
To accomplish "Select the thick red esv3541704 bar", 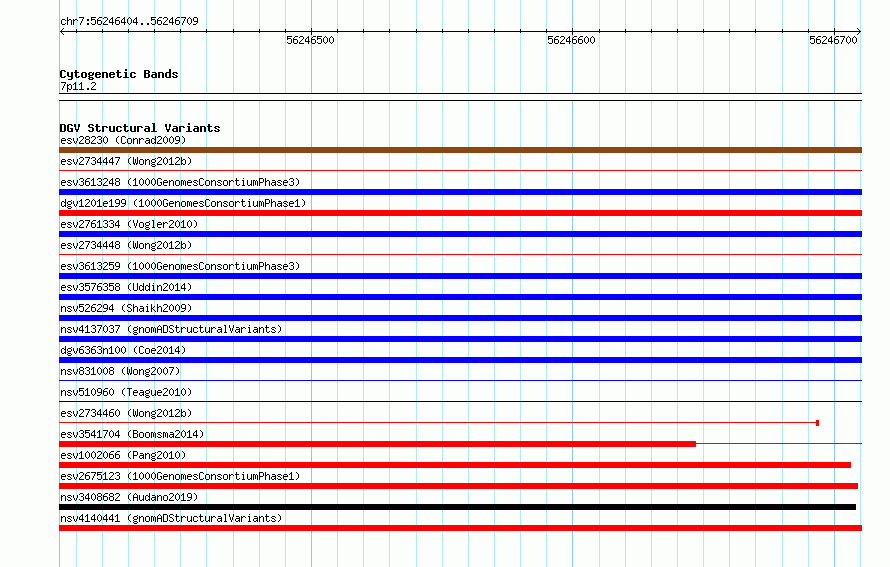I will (x=377, y=444).
